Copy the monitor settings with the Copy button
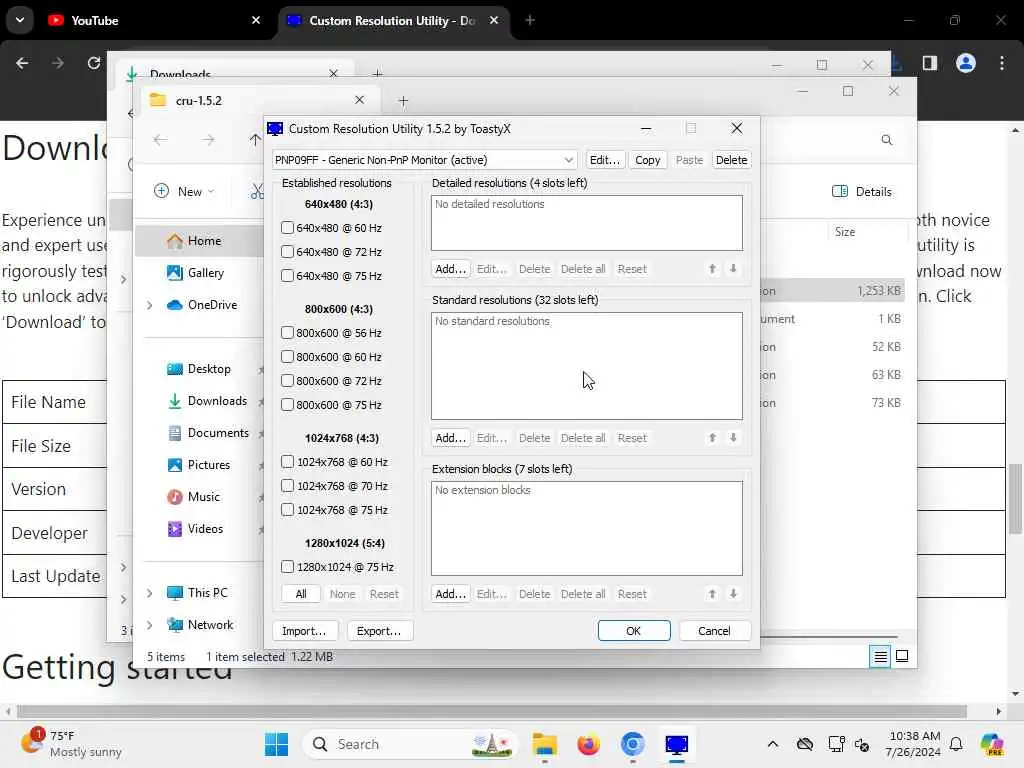Viewport: 1024px width, 768px height. tap(647, 160)
